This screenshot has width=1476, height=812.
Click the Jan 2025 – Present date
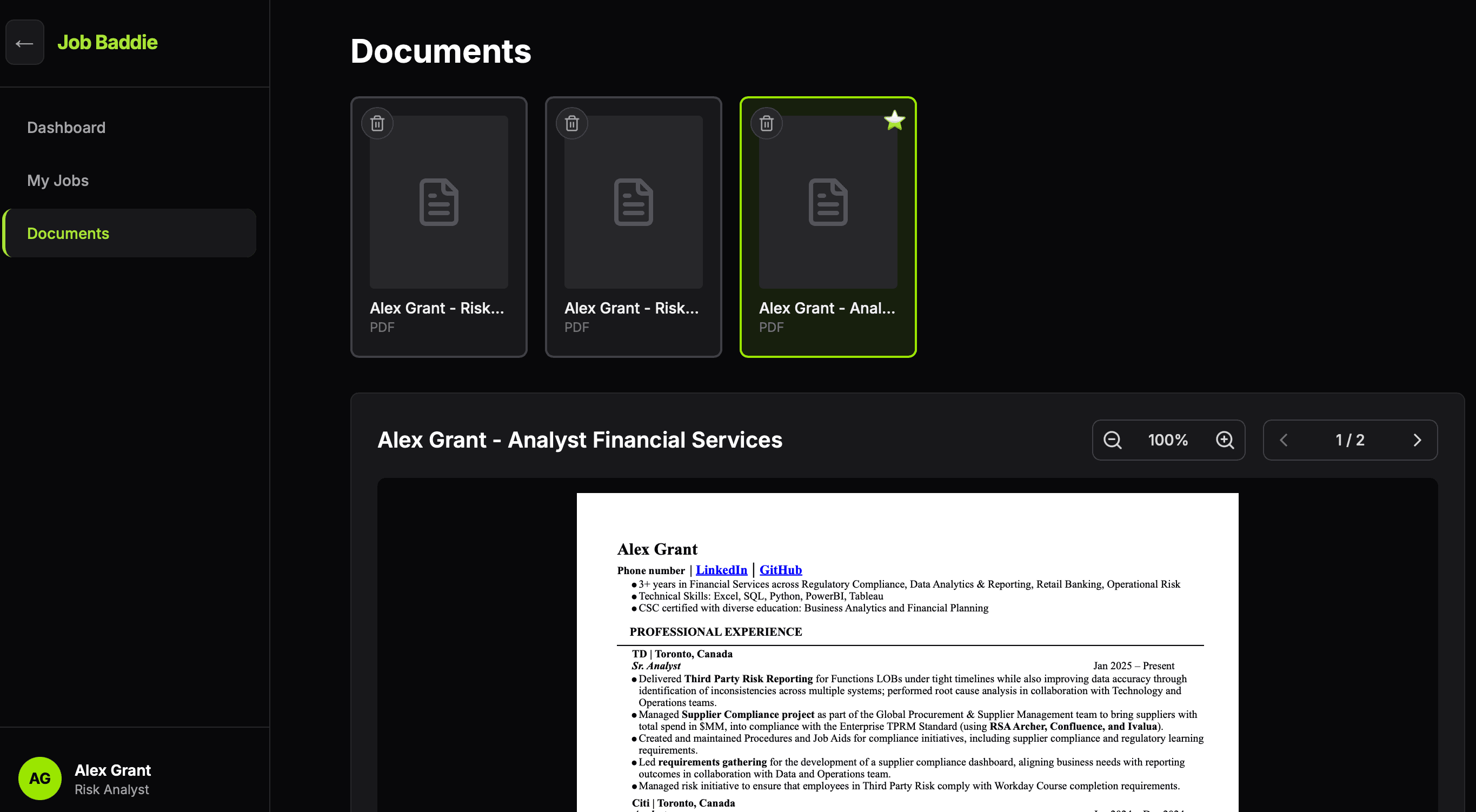(x=1133, y=666)
